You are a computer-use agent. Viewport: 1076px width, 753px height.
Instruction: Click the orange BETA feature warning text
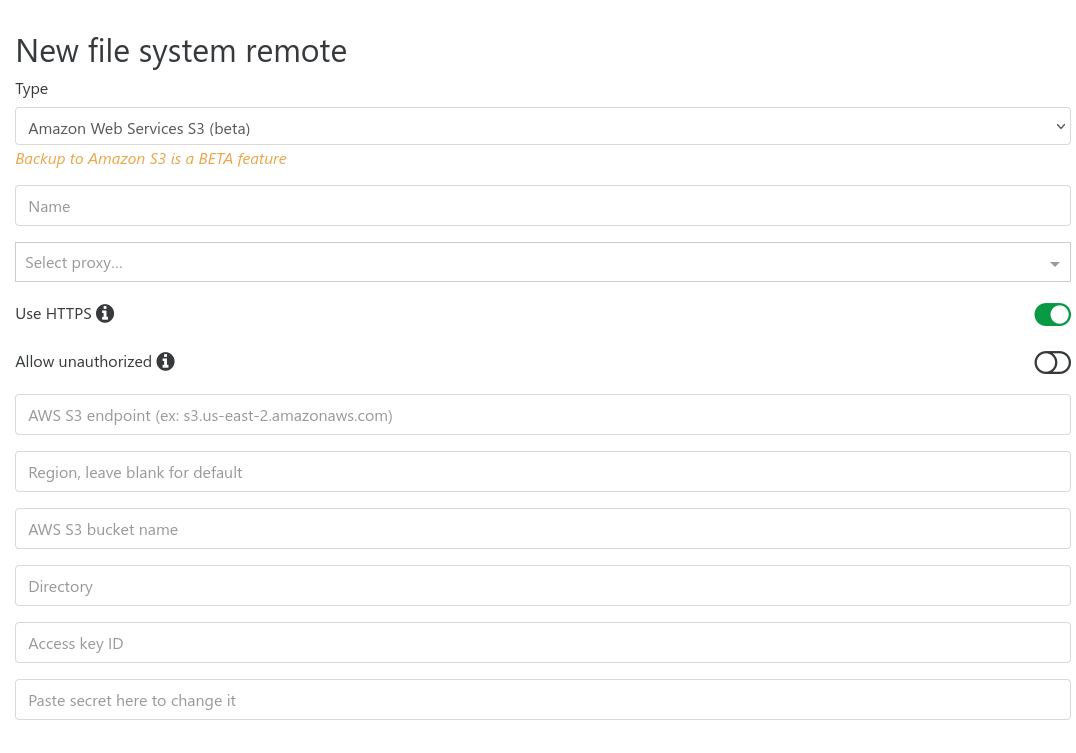pos(151,159)
